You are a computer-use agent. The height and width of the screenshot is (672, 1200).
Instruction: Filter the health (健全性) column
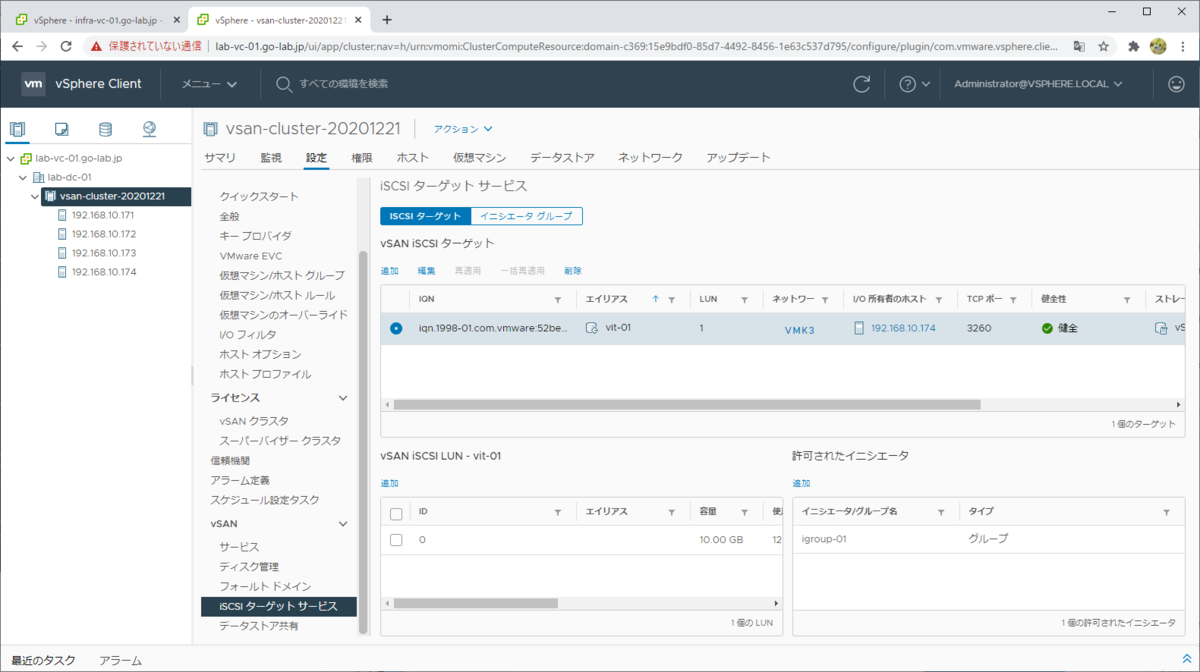tap(1127, 300)
